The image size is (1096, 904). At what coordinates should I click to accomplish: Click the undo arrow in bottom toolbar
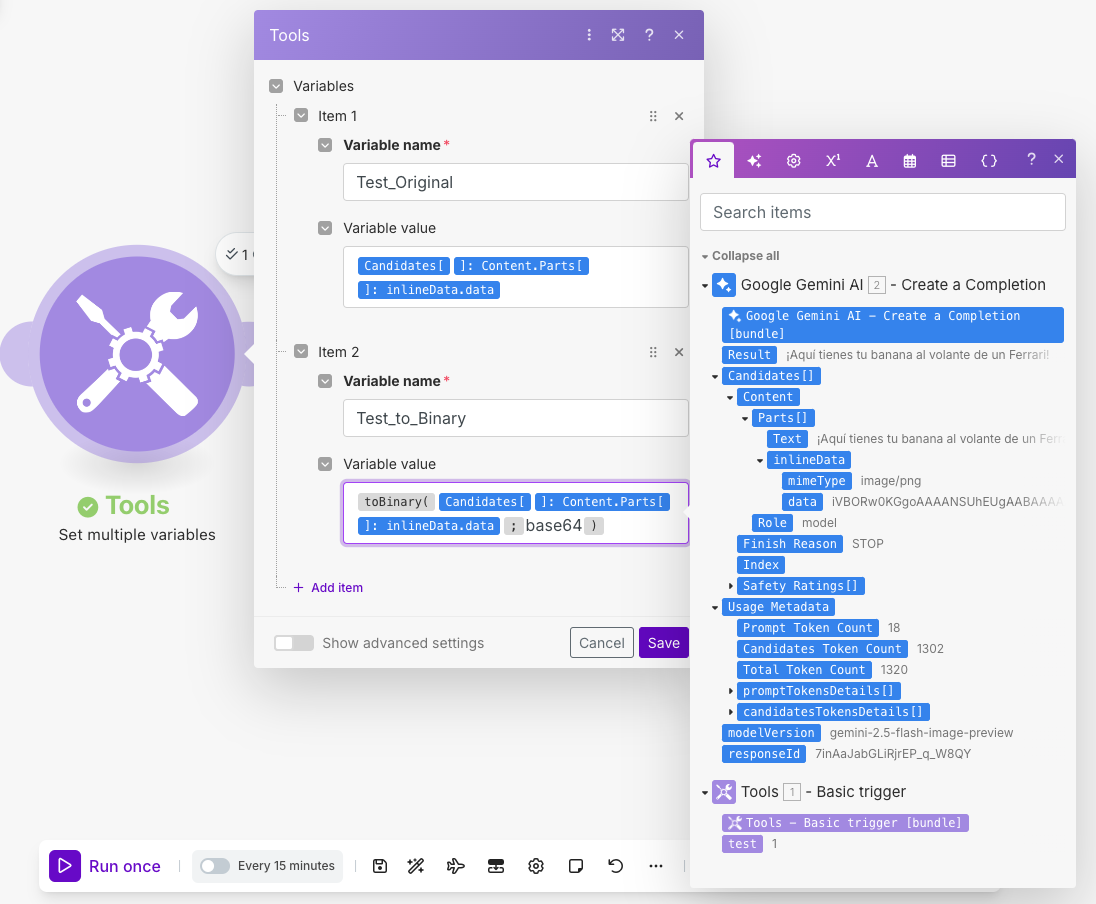616,866
